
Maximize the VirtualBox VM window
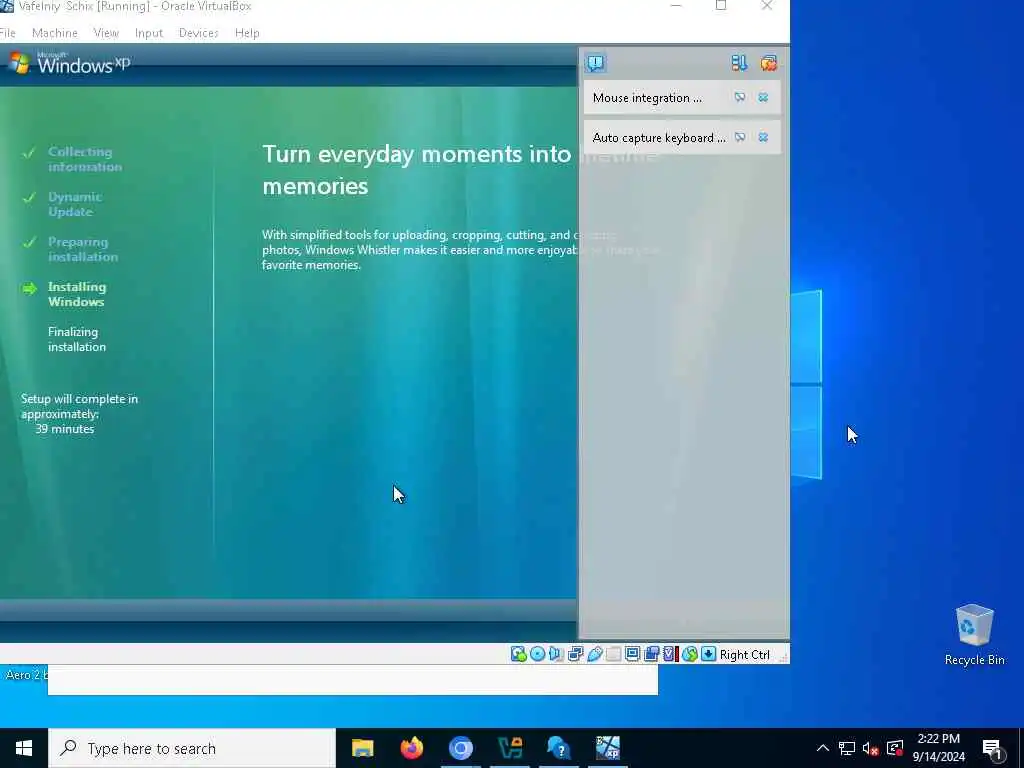721,6
